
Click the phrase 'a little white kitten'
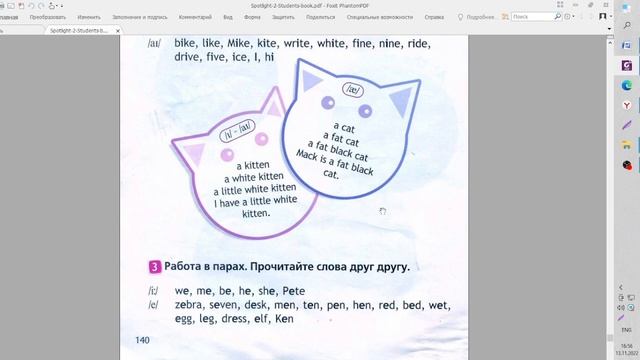click(255, 189)
